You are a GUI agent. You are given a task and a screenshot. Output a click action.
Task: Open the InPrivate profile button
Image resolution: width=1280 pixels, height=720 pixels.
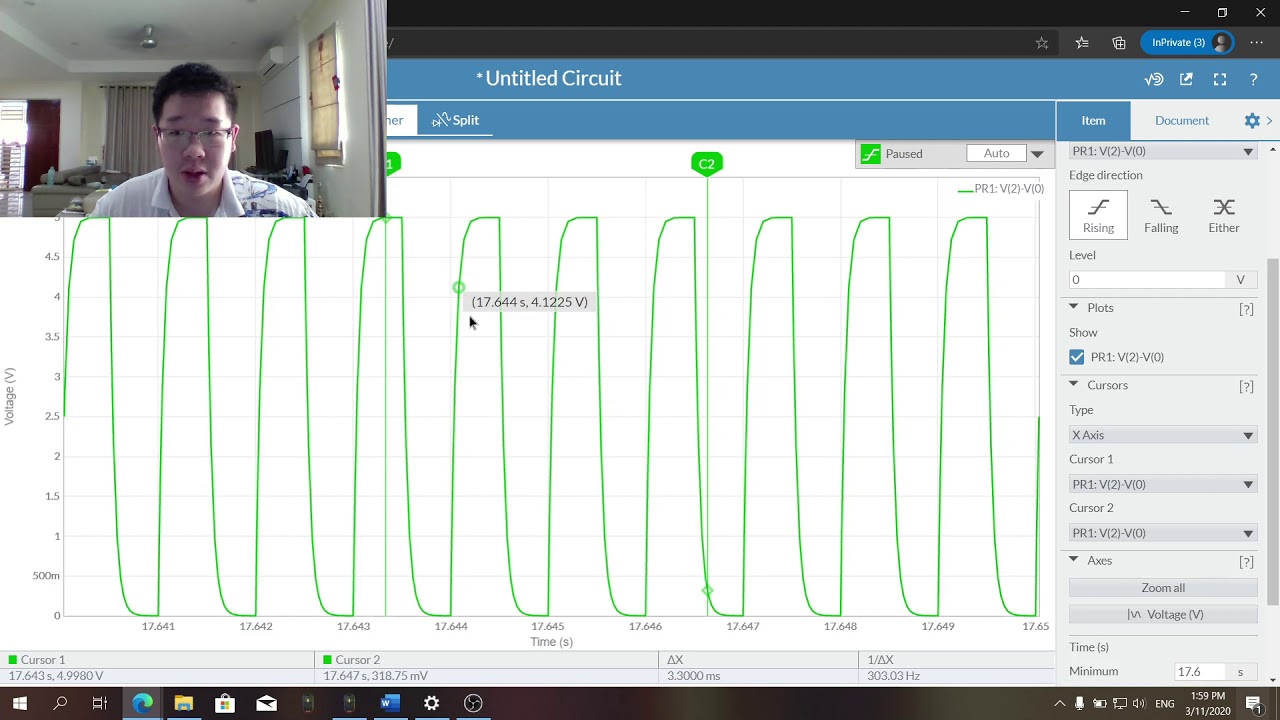coord(1187,43)
